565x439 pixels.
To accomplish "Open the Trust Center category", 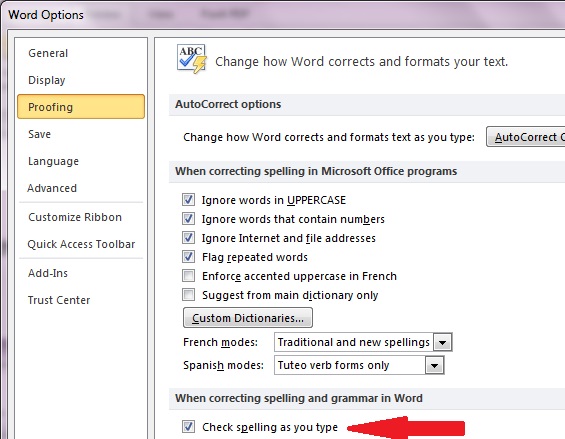I will click(x=59, y=300).
